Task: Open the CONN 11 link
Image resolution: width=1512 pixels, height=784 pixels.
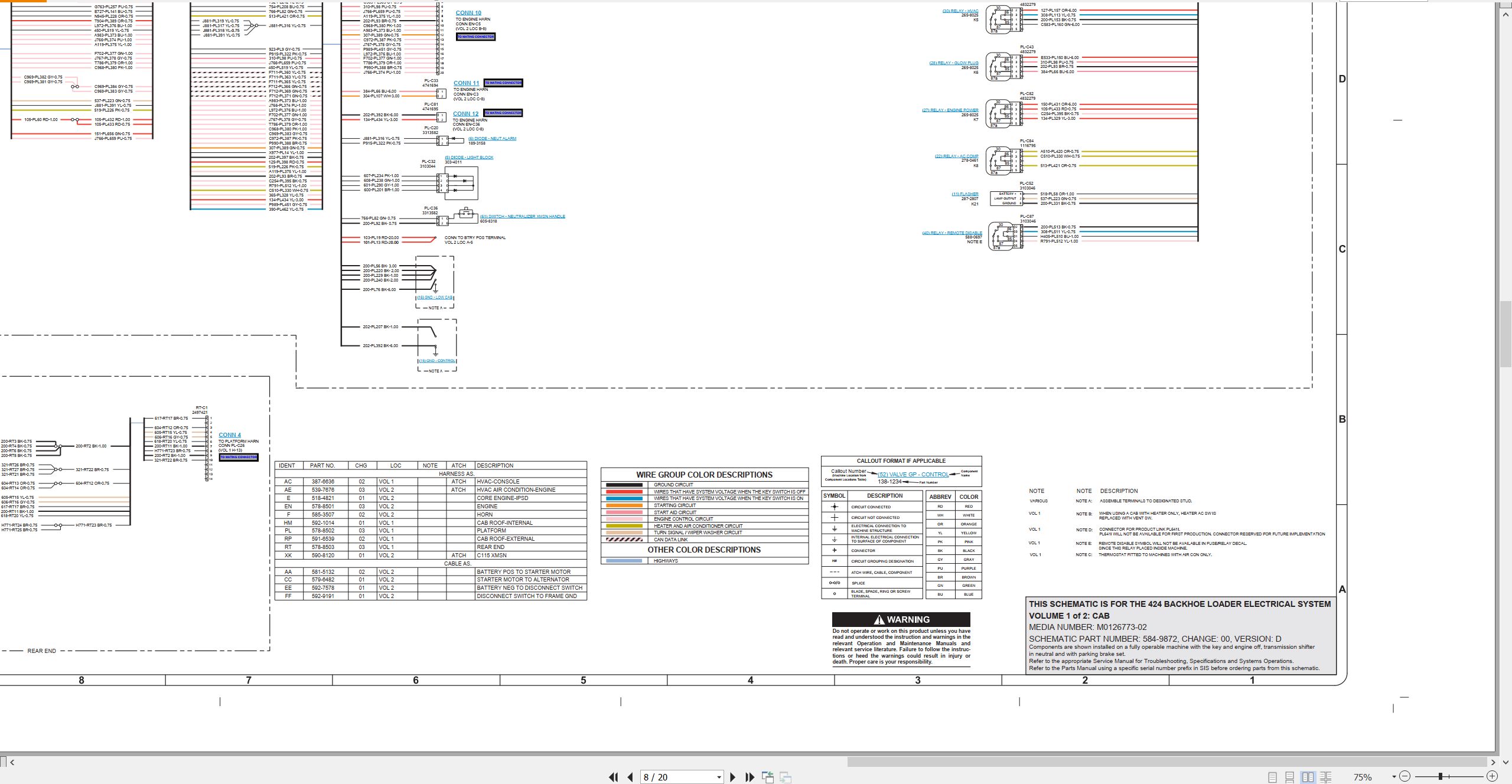Action: pyautogui.click(x=467, y=83)
